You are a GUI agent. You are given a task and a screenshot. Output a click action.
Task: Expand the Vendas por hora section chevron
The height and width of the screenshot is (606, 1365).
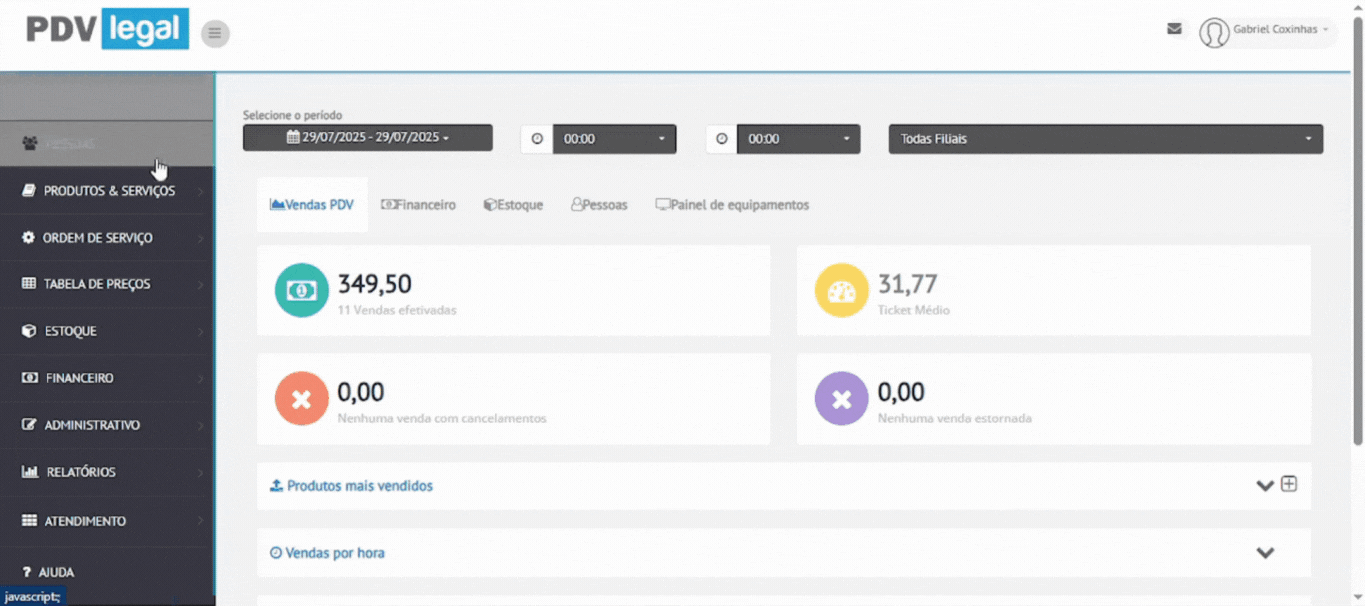(x=1265, y=553)
